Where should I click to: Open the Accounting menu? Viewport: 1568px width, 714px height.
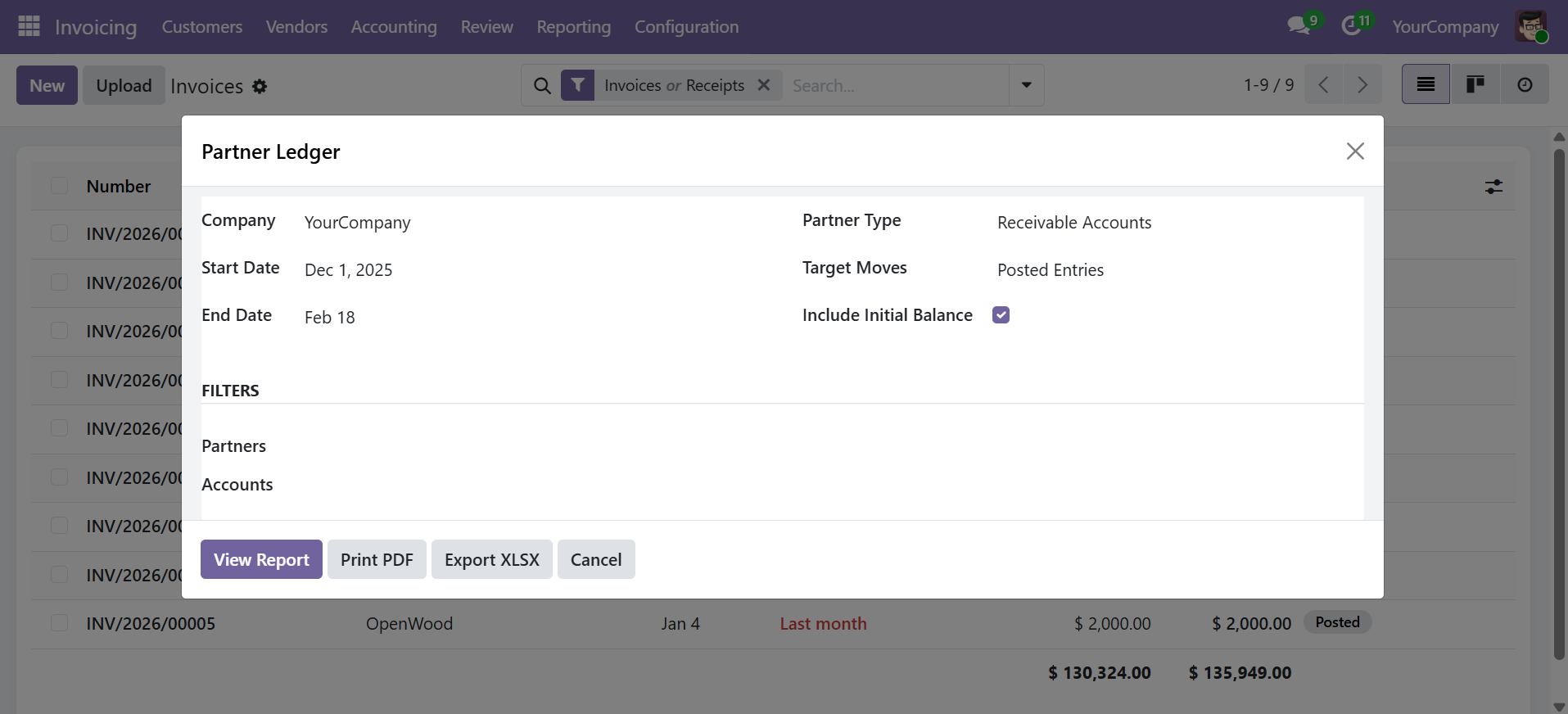coord(394,27)
